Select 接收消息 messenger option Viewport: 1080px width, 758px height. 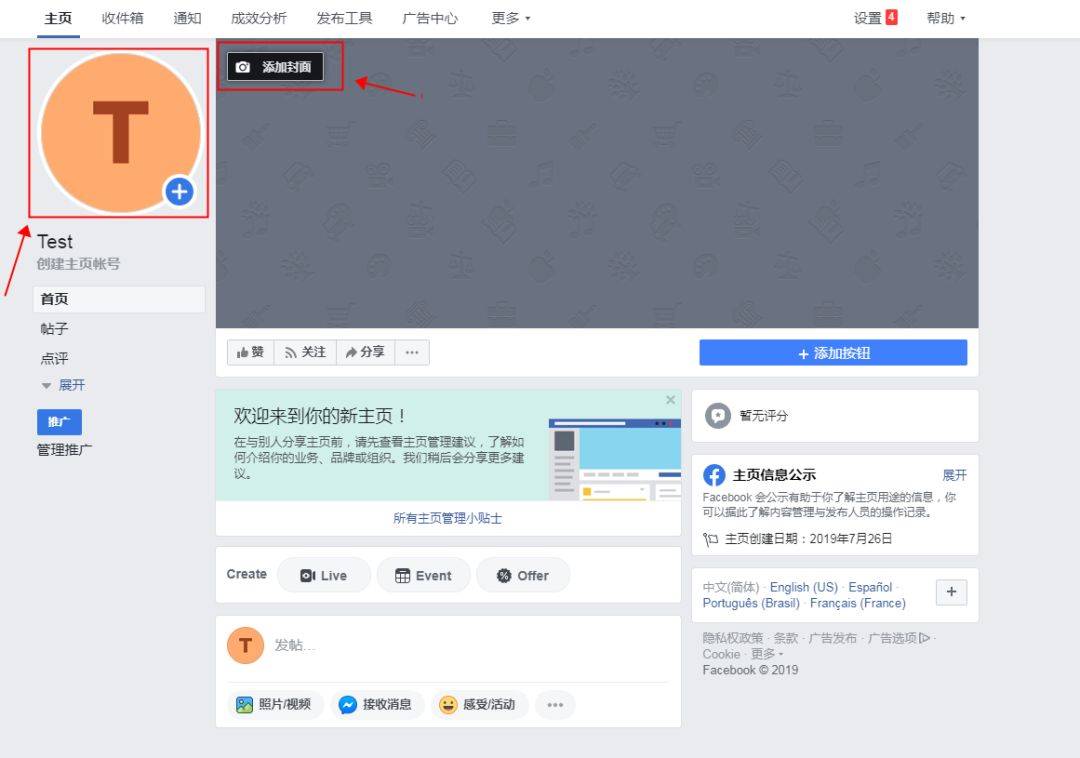(x=376, y=704)
